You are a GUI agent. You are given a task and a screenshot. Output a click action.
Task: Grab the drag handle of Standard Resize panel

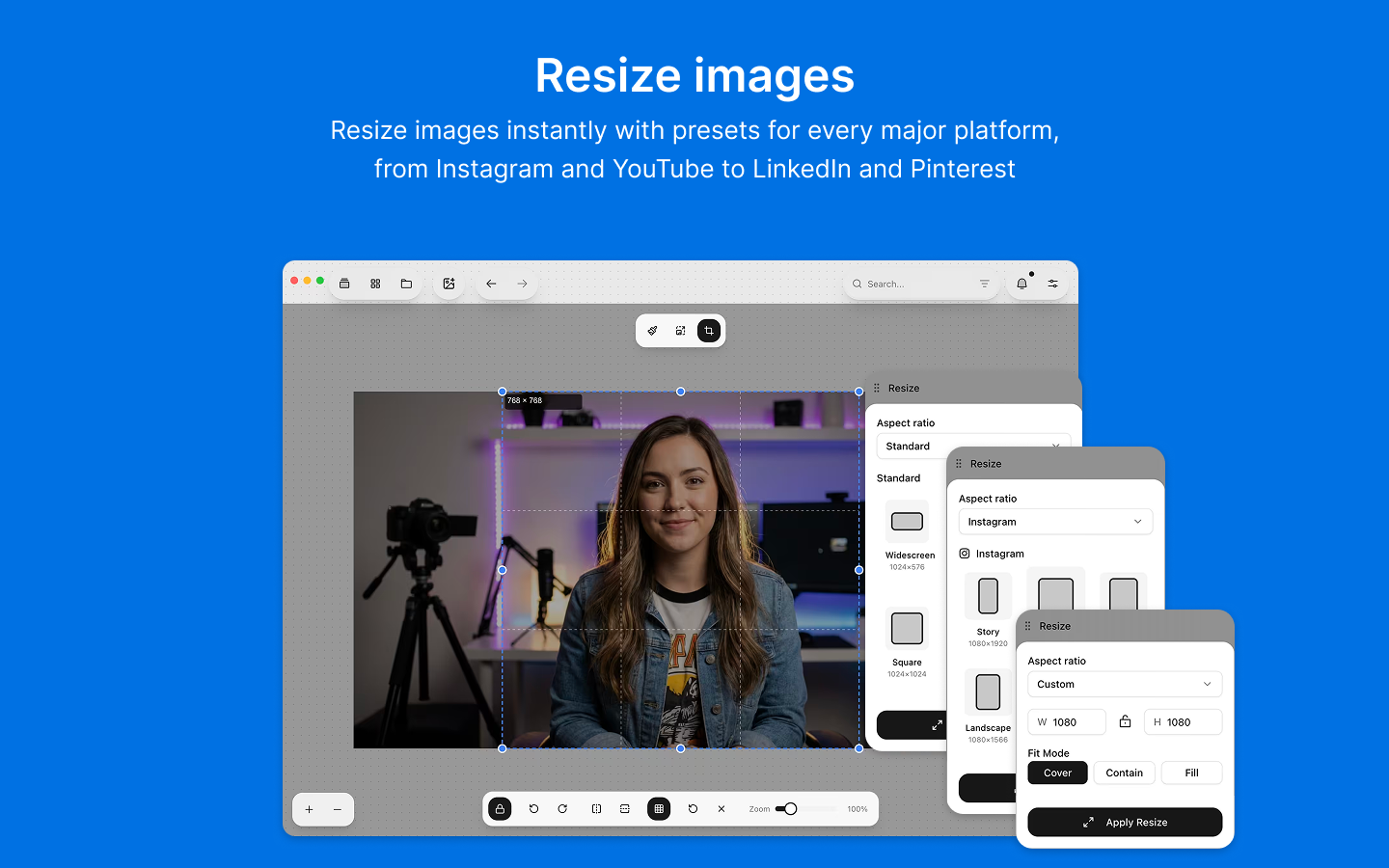(877, 388)
